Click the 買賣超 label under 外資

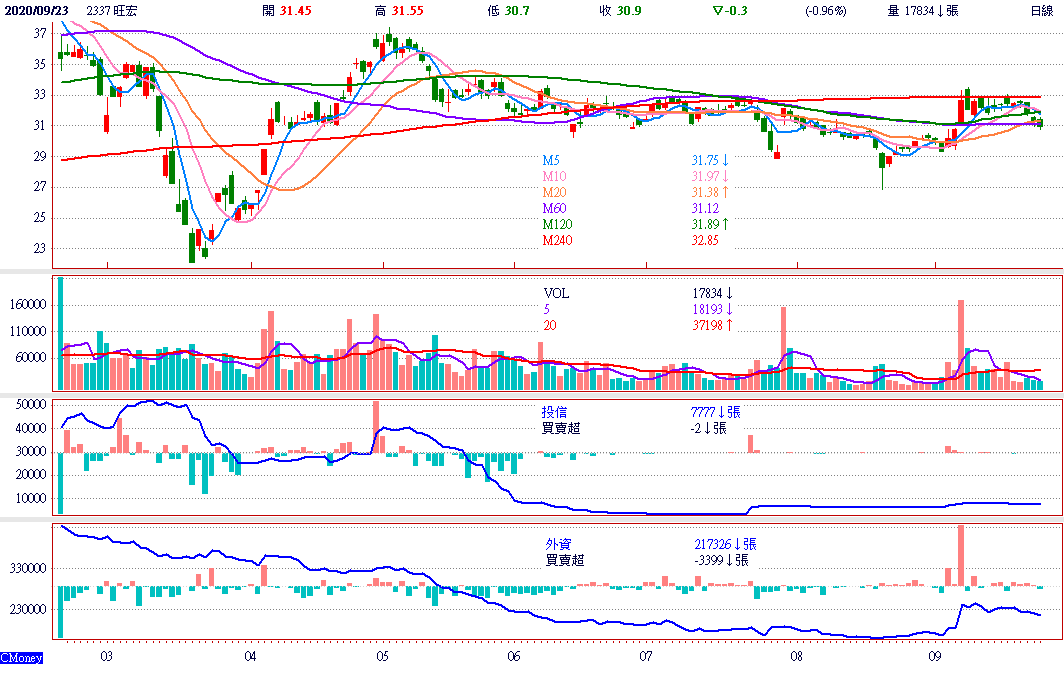[563, 559]
